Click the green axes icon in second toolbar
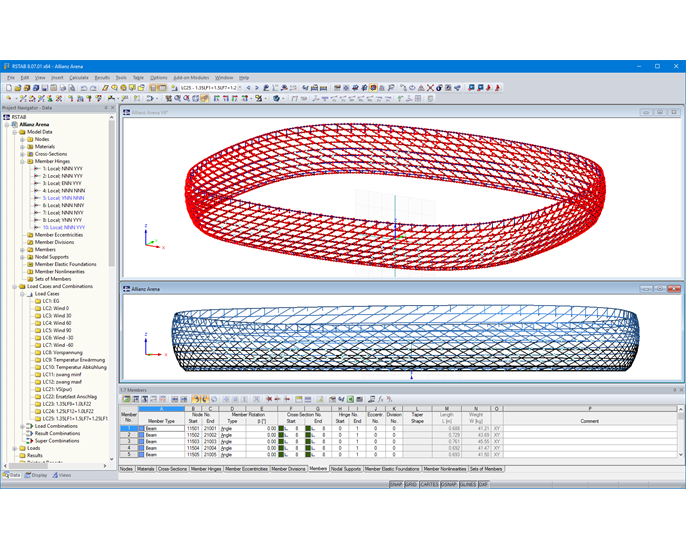This screenshot has height=549, width=686. (x=400, y=98)
